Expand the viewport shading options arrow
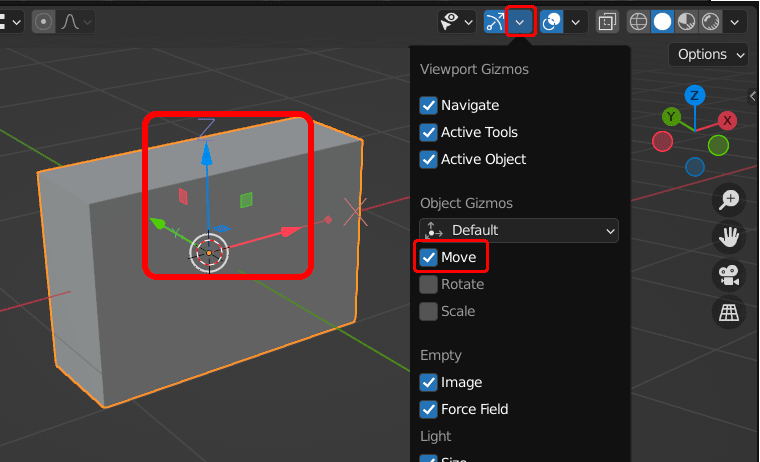Viewport: 760px width, 462px height. point(737,21)
